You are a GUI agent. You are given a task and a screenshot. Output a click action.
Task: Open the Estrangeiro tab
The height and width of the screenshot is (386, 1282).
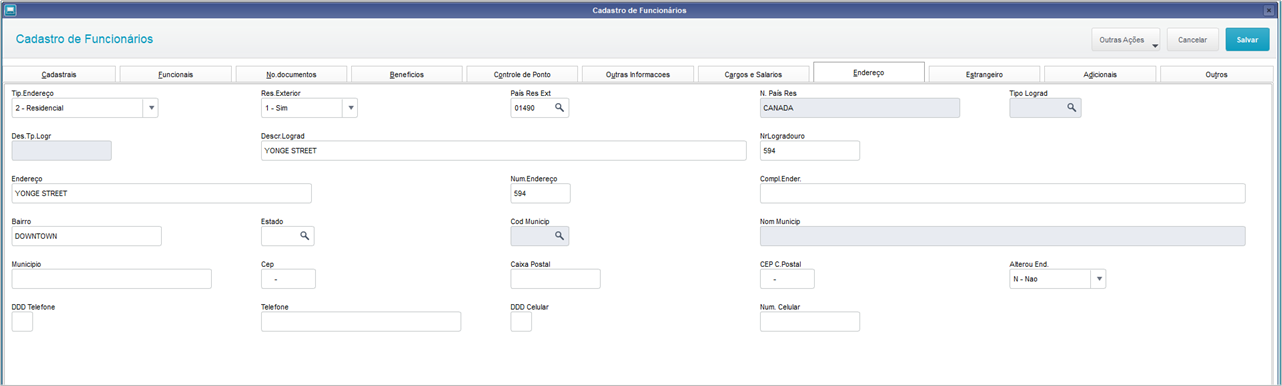point(984,75)
